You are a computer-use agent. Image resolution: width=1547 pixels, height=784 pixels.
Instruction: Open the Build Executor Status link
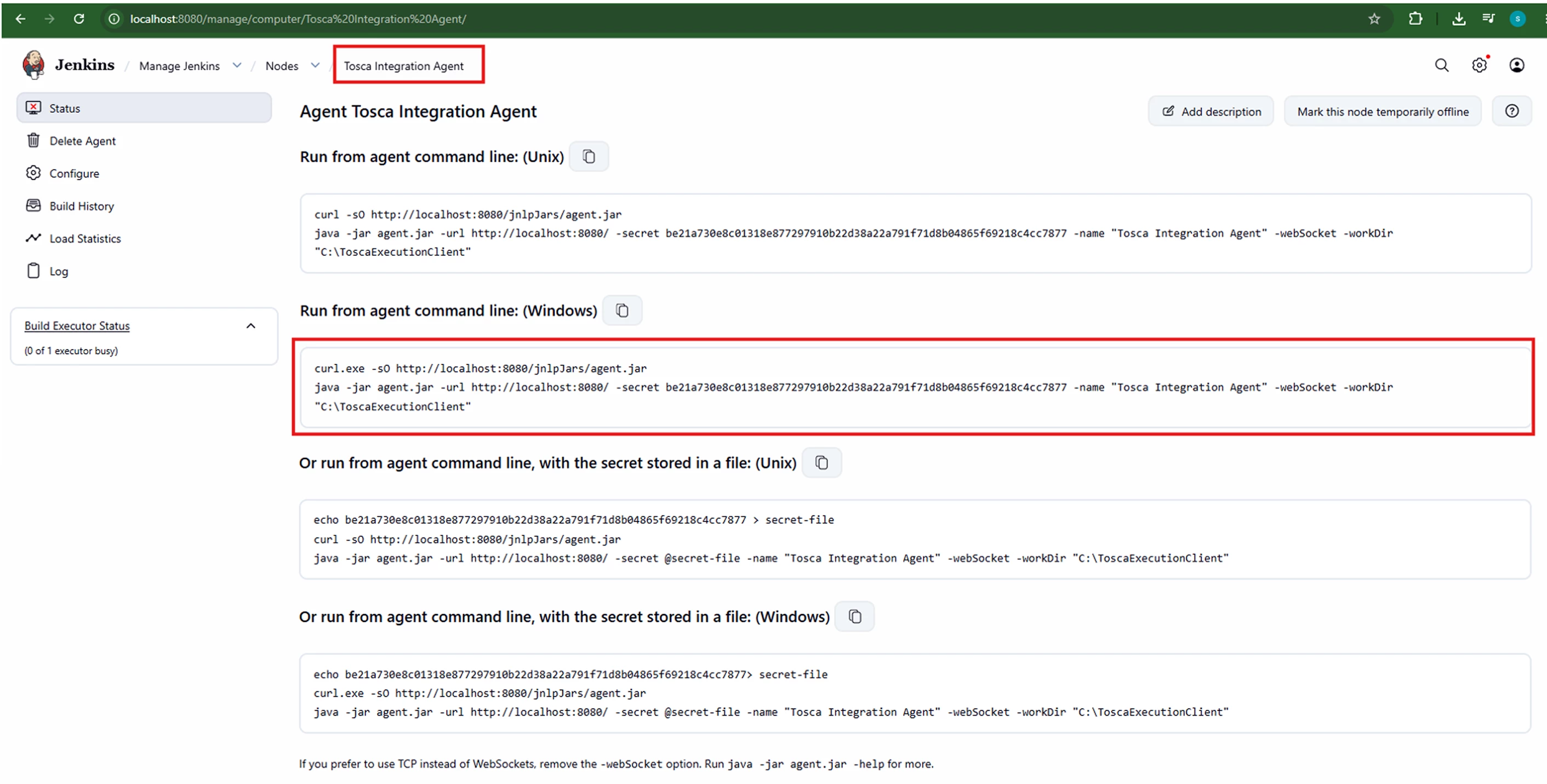click(77, 326)
